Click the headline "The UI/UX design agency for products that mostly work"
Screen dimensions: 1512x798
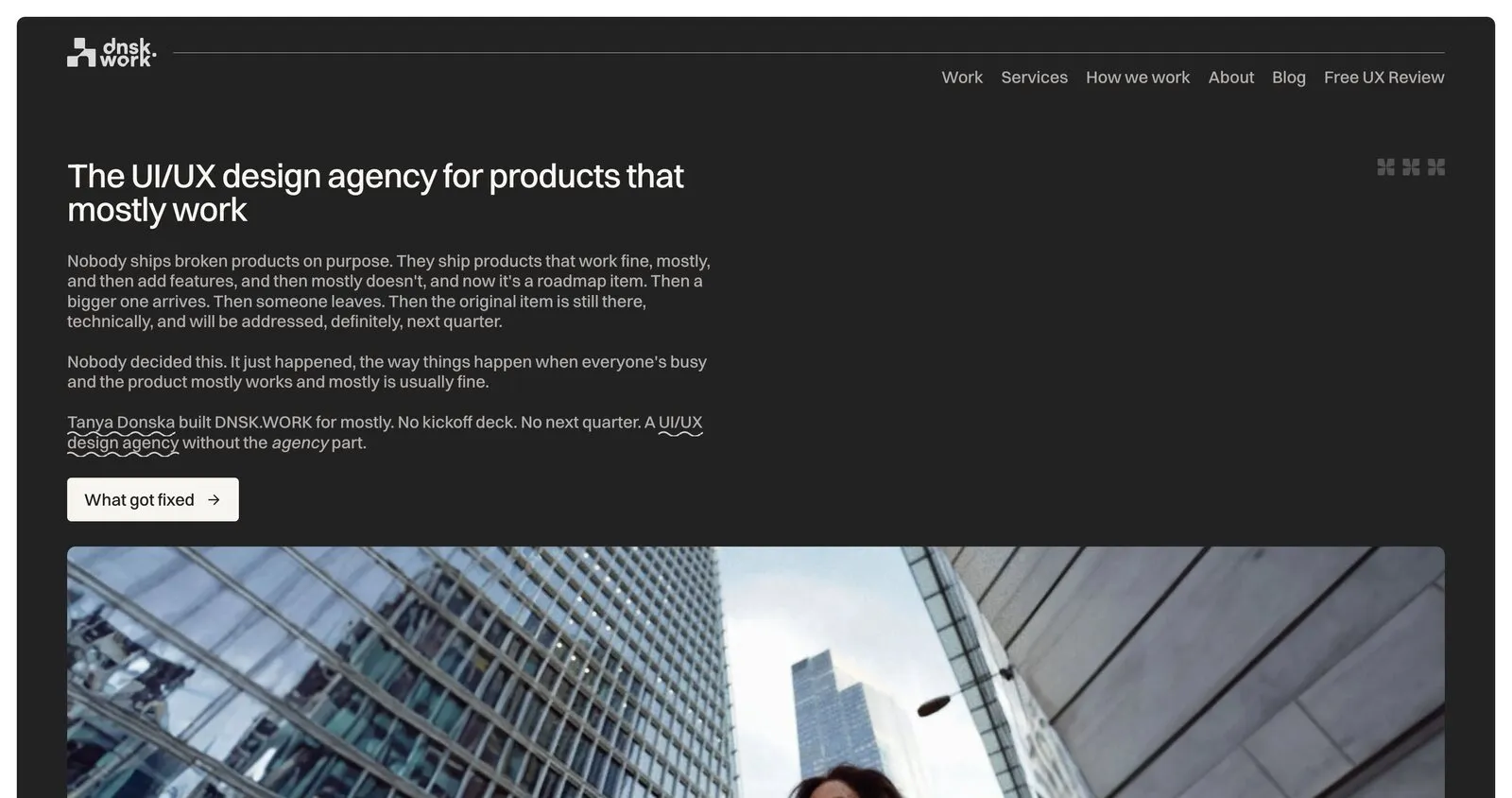375,193
